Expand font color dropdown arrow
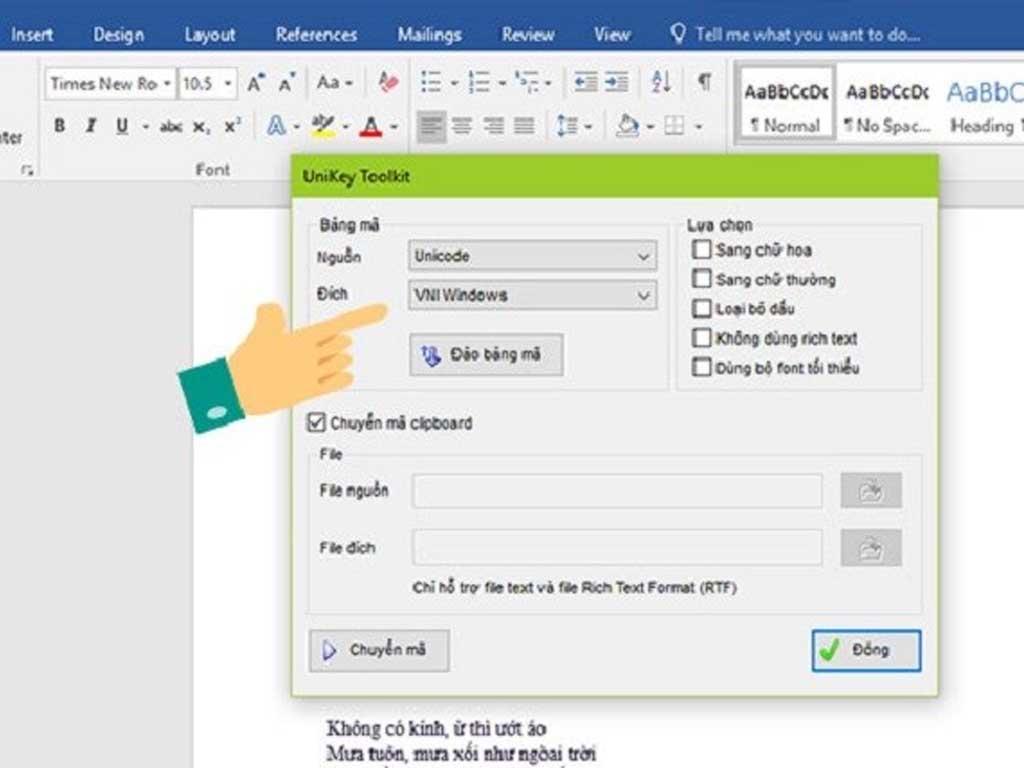 pos(394,126)
